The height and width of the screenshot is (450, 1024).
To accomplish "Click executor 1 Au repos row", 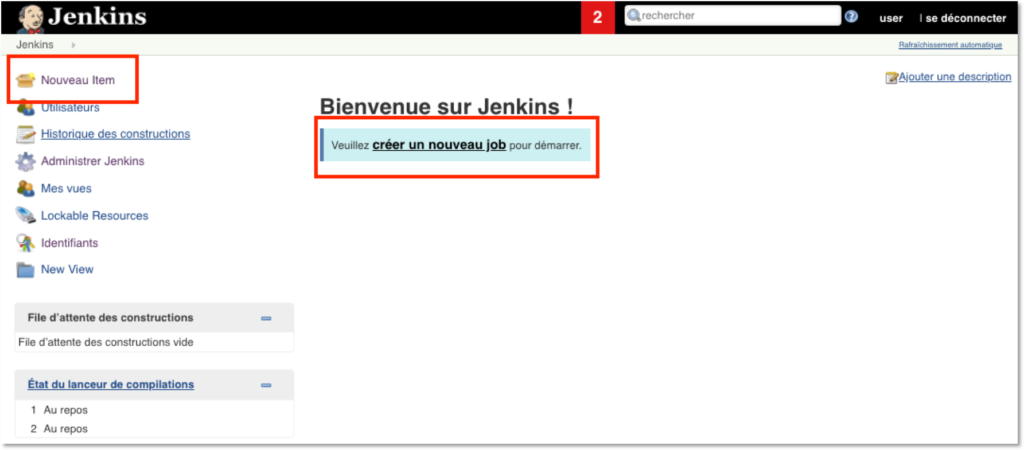I will pyautogui.click(x=154, y=410).
